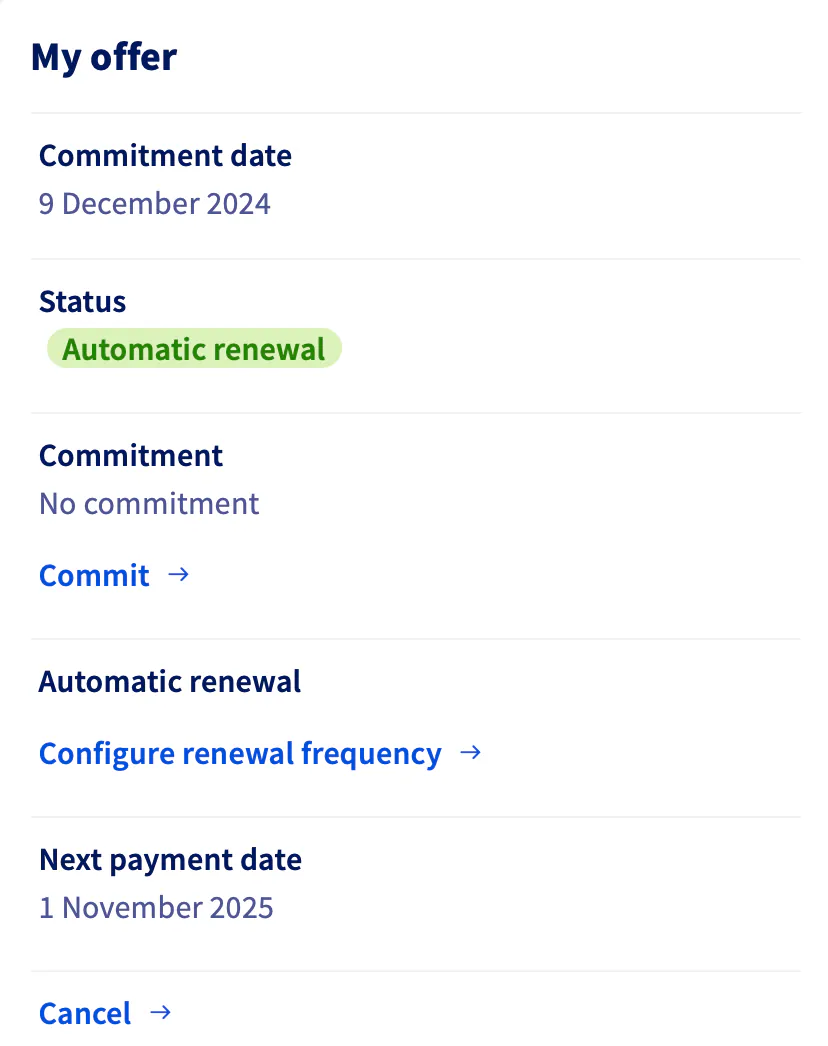The image size is (828, 1046).
Task: Select the Cancel link
Action: (x=85, y=1014)
